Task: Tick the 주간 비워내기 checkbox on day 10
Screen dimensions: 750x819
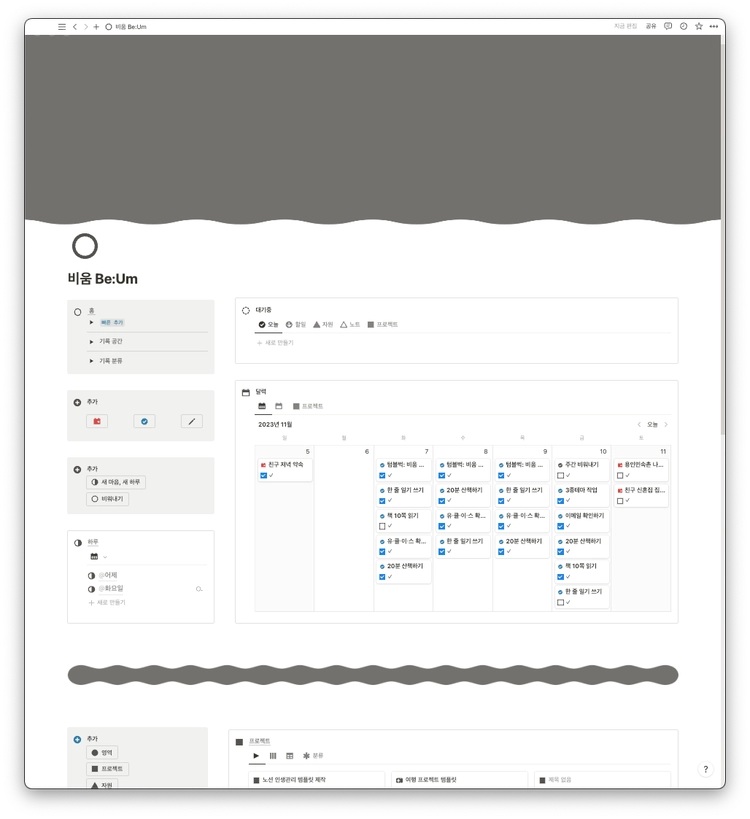Action: coord(560,475)
